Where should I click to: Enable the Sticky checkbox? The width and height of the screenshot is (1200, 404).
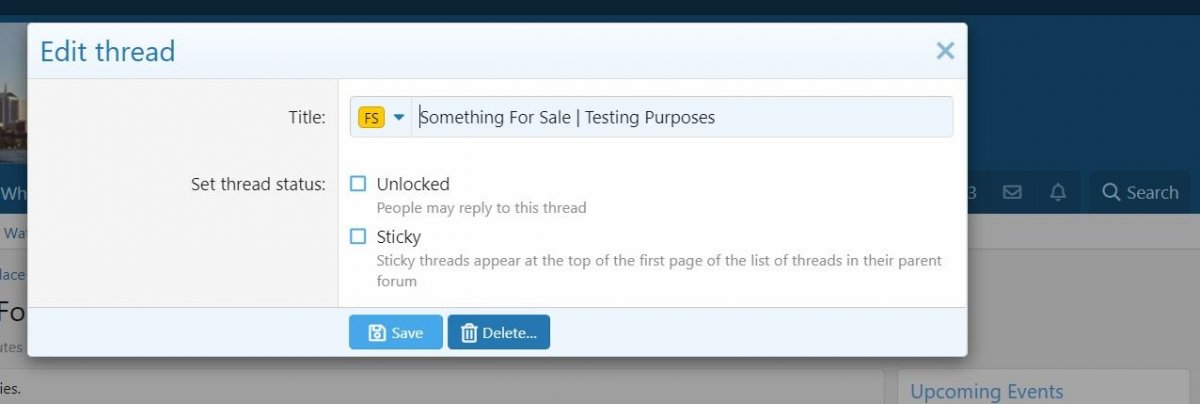tap(358, 237)
